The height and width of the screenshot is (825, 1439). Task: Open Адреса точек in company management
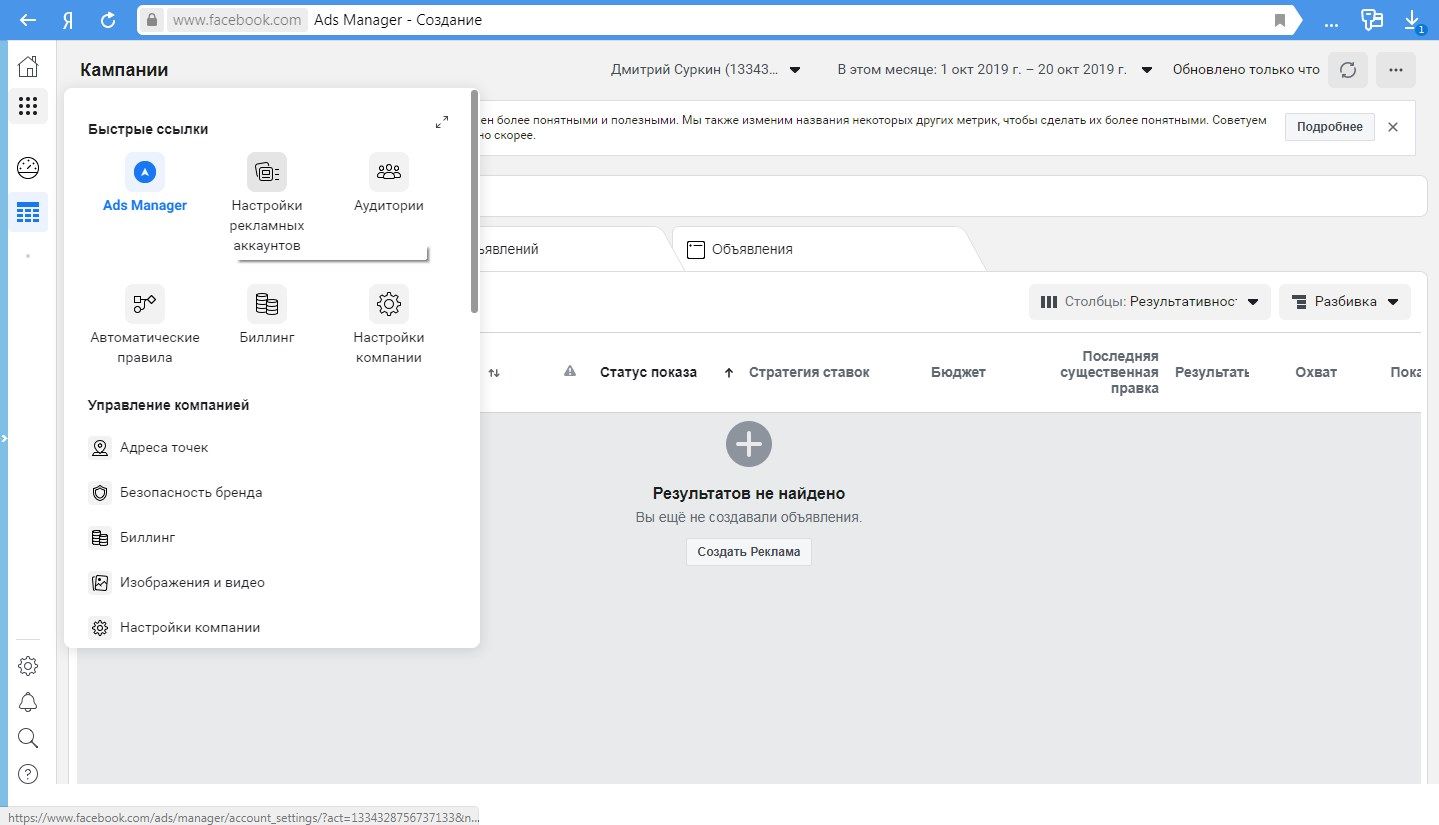pyautogui.click(x=164, y=448)
